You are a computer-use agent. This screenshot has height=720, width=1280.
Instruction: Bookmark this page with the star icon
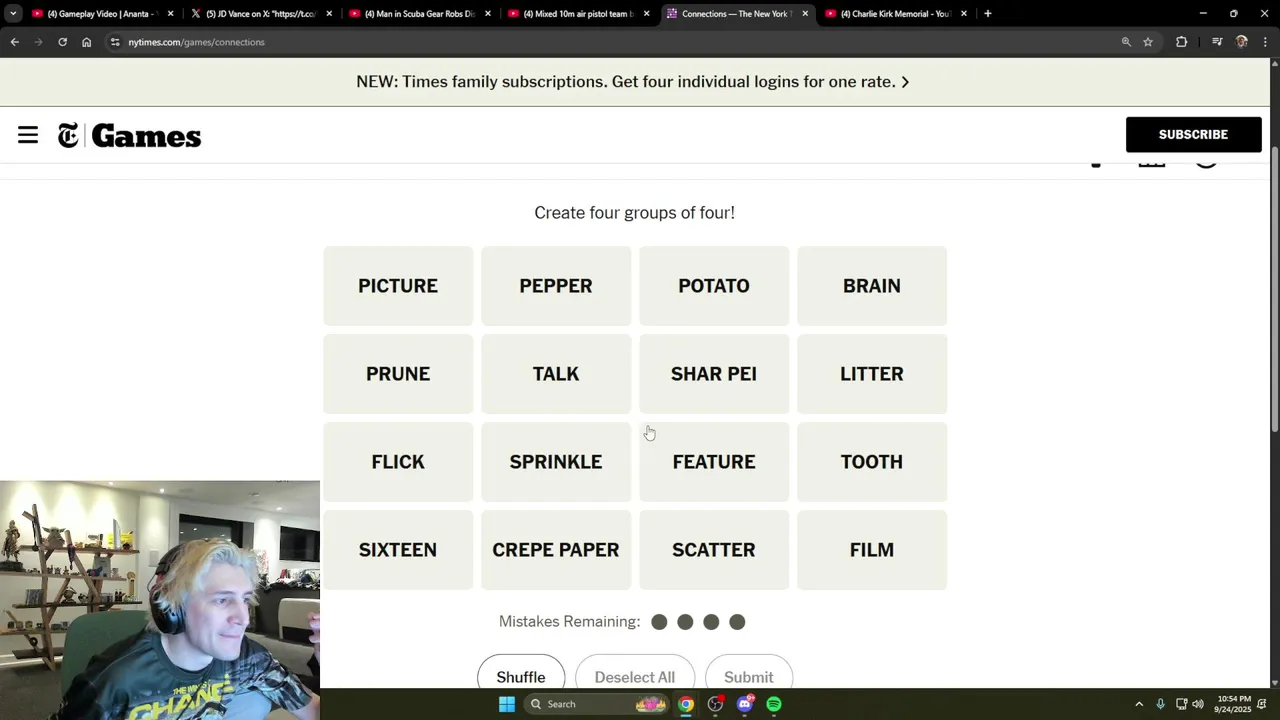click(x=1148, y=42)
